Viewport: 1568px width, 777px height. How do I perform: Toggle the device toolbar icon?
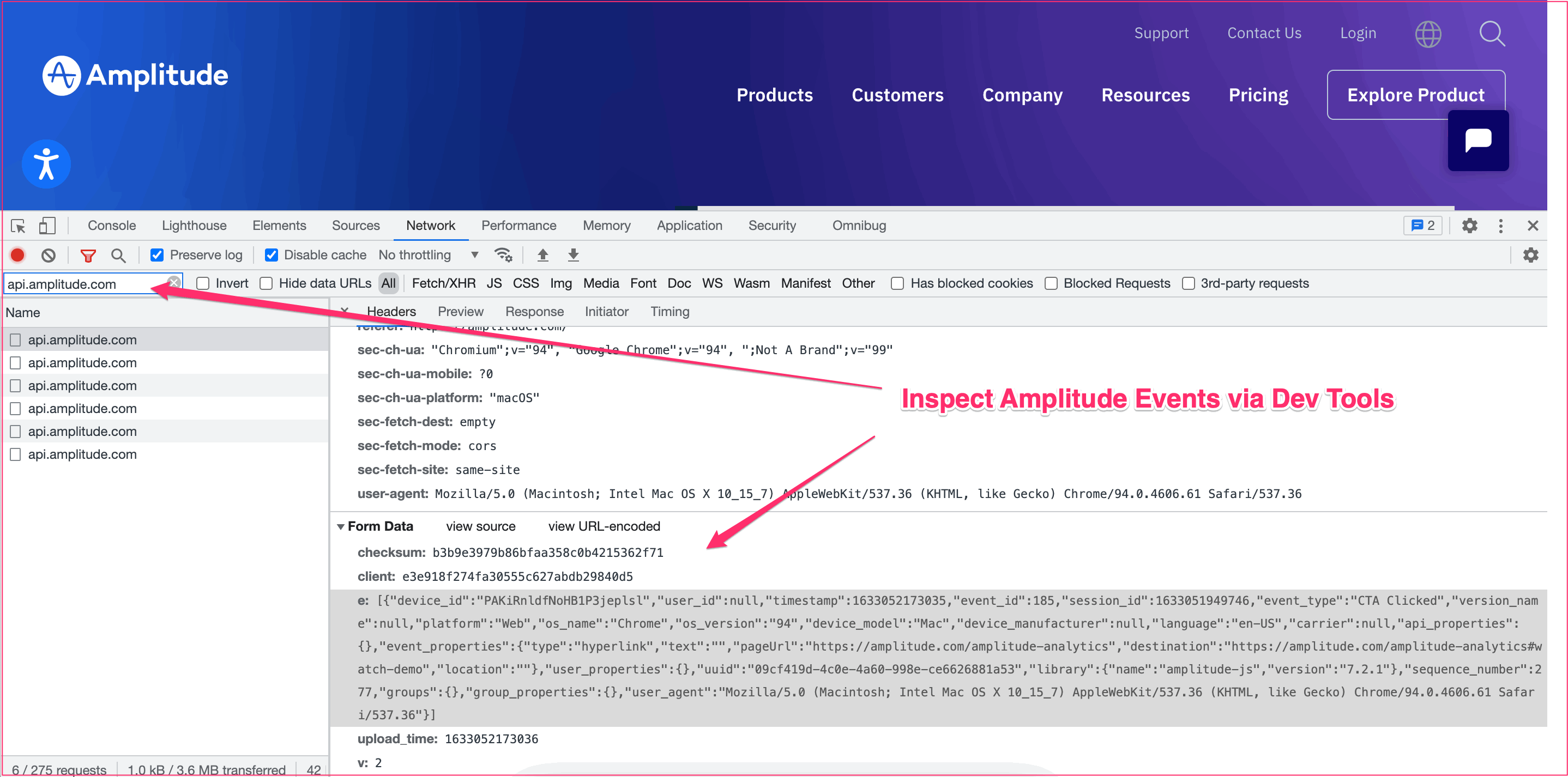(x=47, y=226)
